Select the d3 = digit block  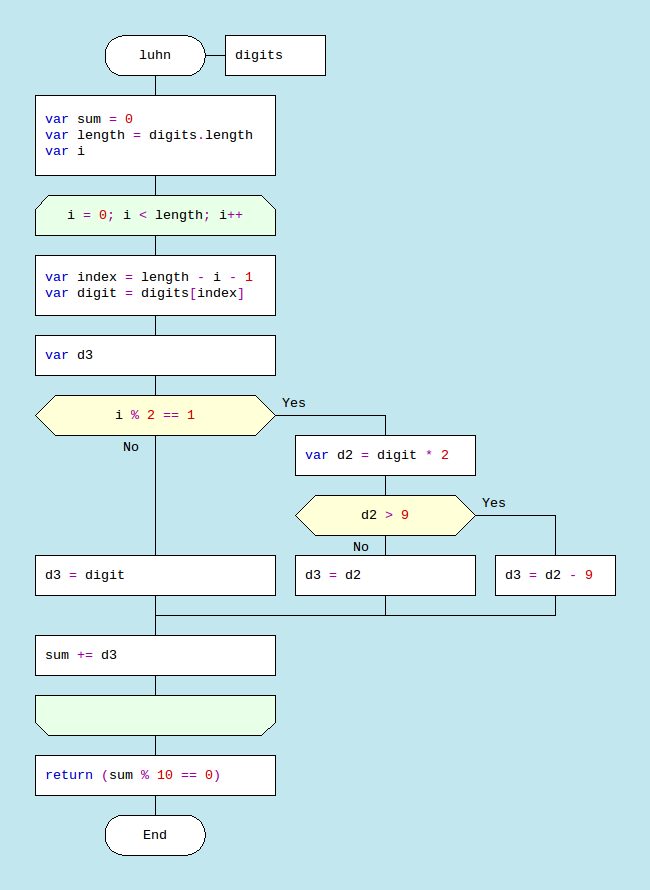point(155,575)
